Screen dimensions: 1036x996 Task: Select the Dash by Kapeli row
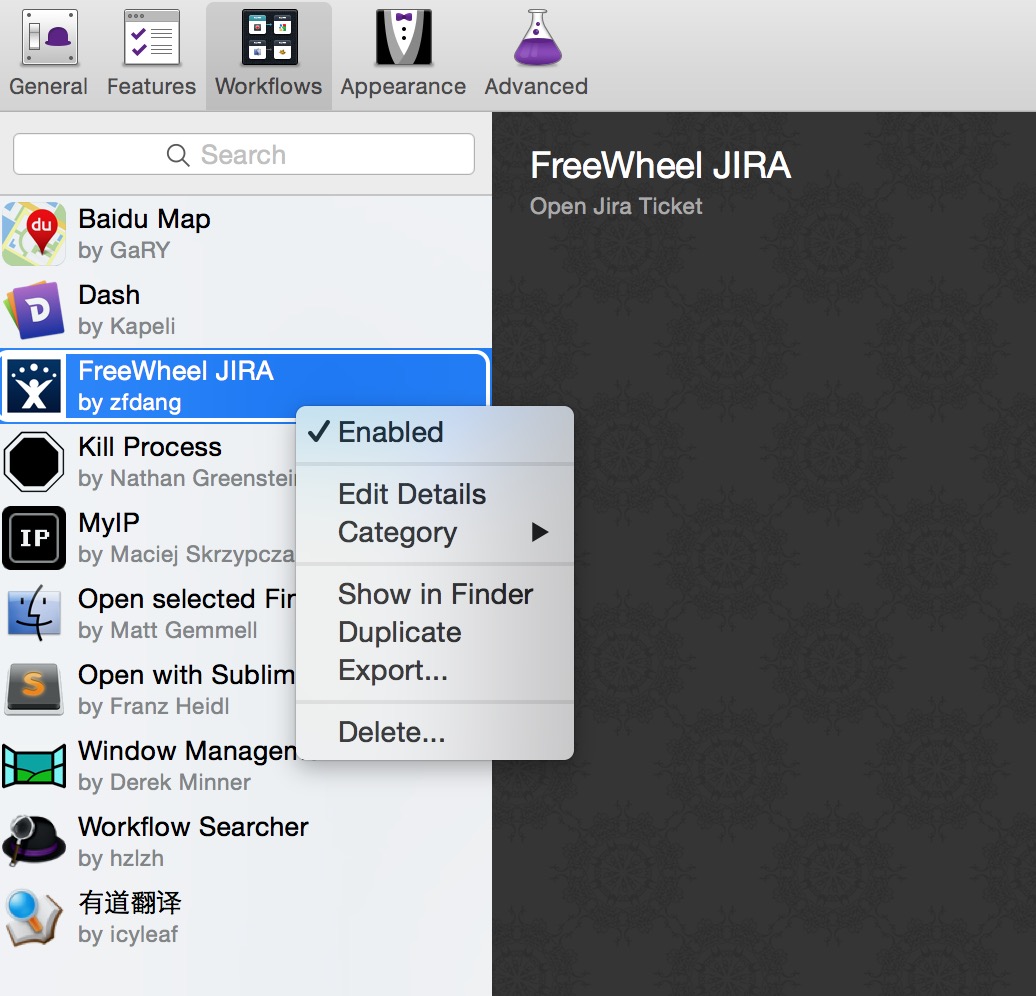pyautogui.click(x=246, y=310)
